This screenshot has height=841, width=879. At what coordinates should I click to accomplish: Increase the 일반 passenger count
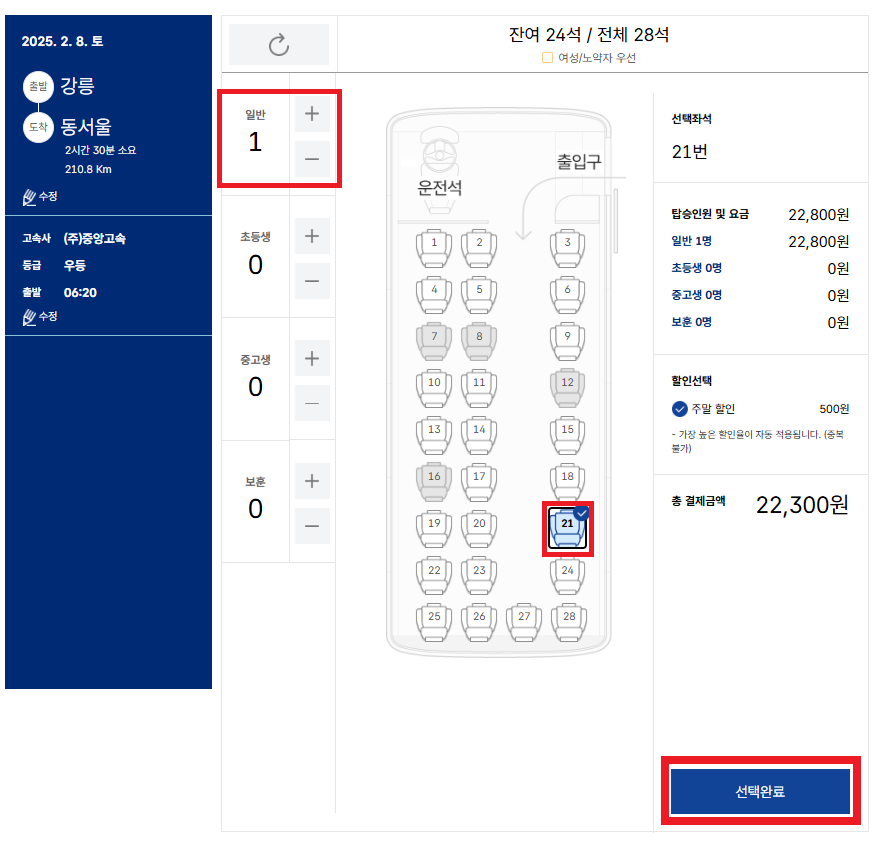313,113
